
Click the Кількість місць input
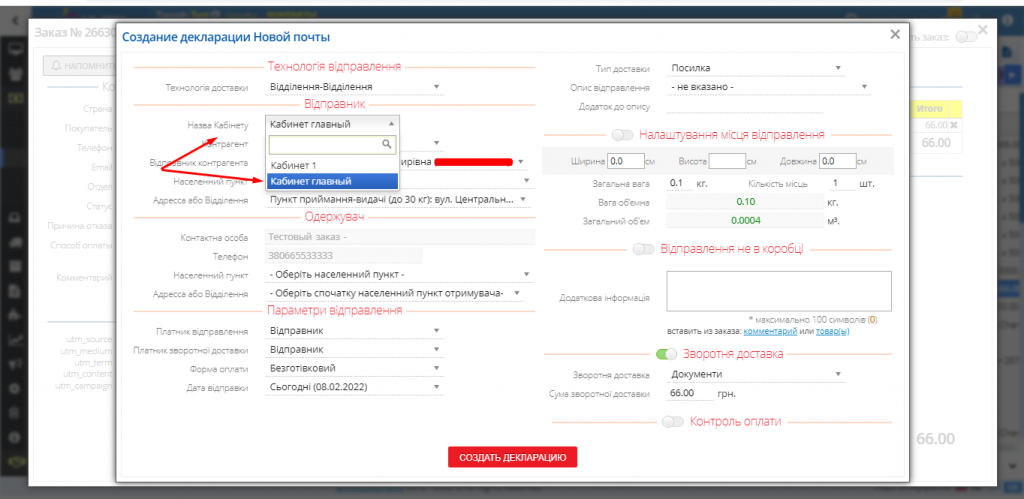pyautogui.click(x=840, y=184)
